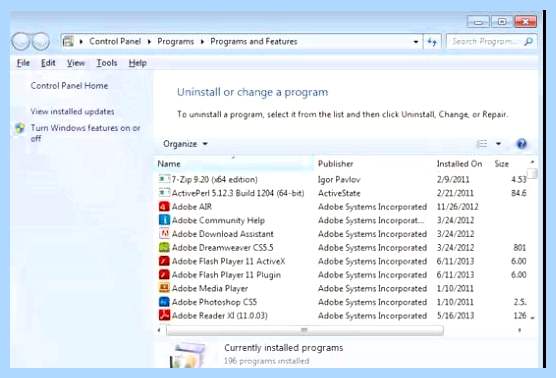Click the 7-Zip 9.20 program icon
This screenshot has height=378, width=556.
pos(164,179)
